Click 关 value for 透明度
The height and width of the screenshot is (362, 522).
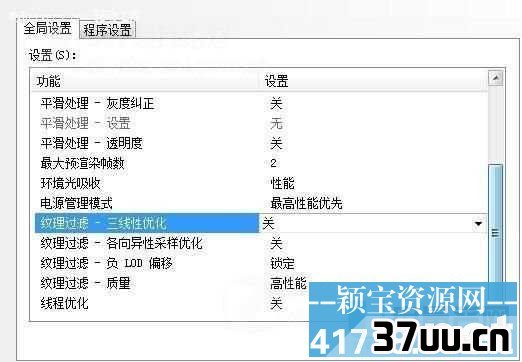(x=276, y=143)
